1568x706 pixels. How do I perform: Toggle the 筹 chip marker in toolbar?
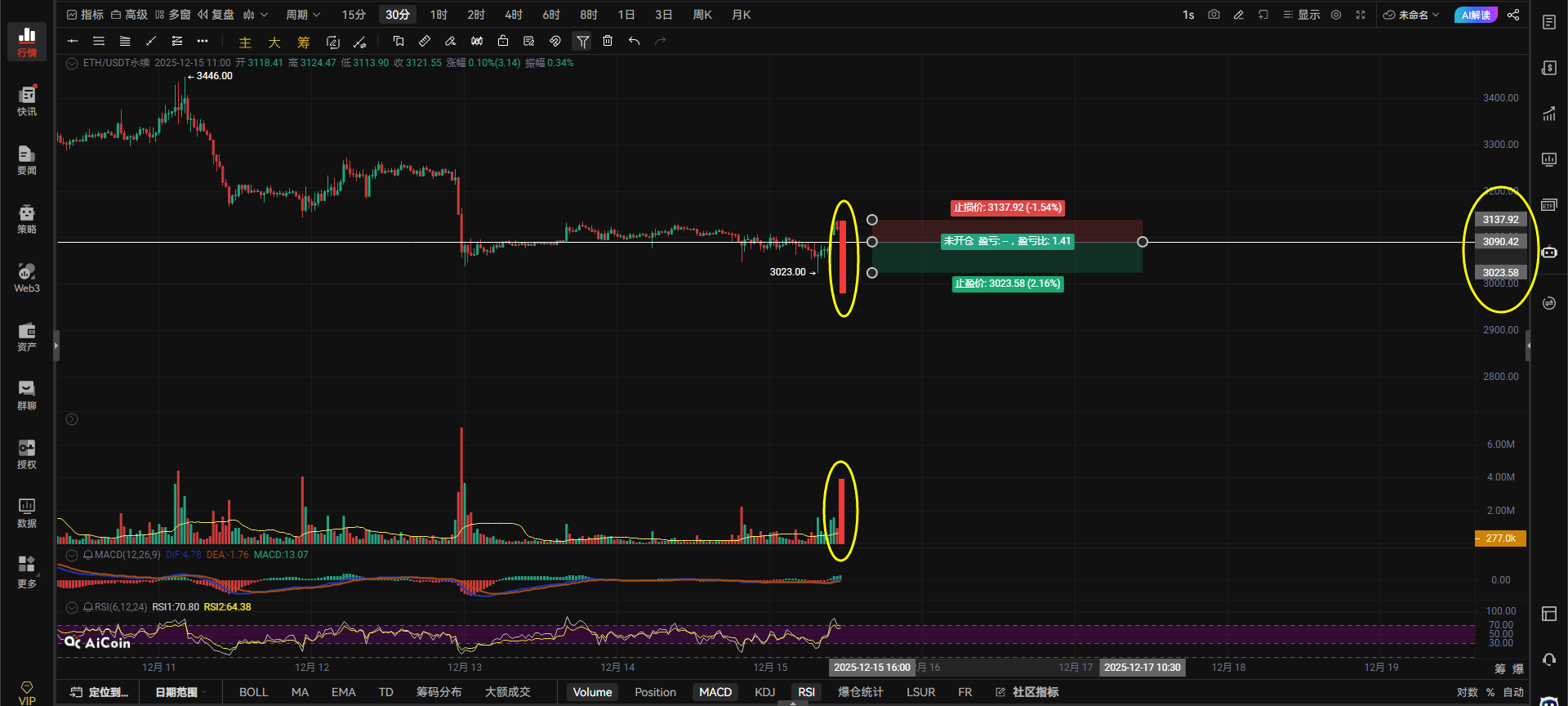304,42
